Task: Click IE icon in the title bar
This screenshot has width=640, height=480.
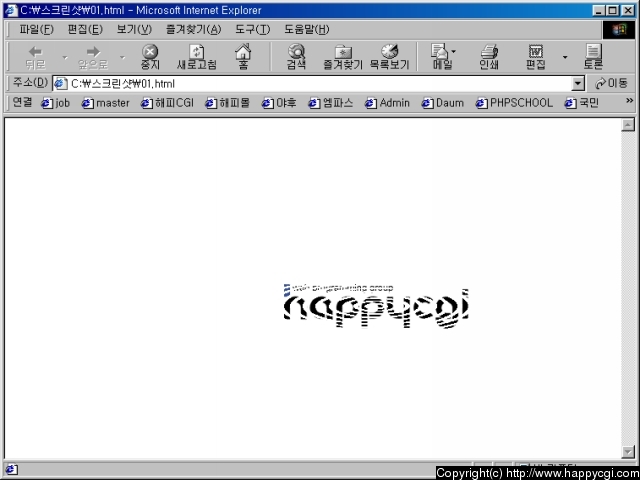Action: (x=11, y=10)
